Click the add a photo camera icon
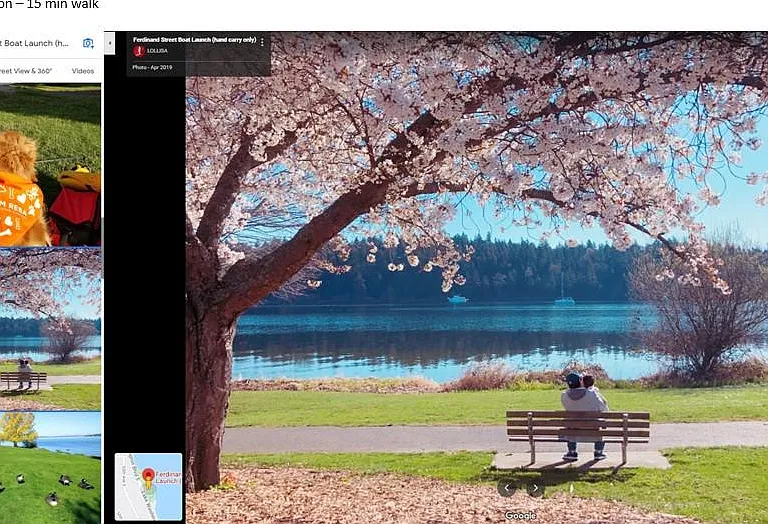768x524 pixels. click(88, 43)
